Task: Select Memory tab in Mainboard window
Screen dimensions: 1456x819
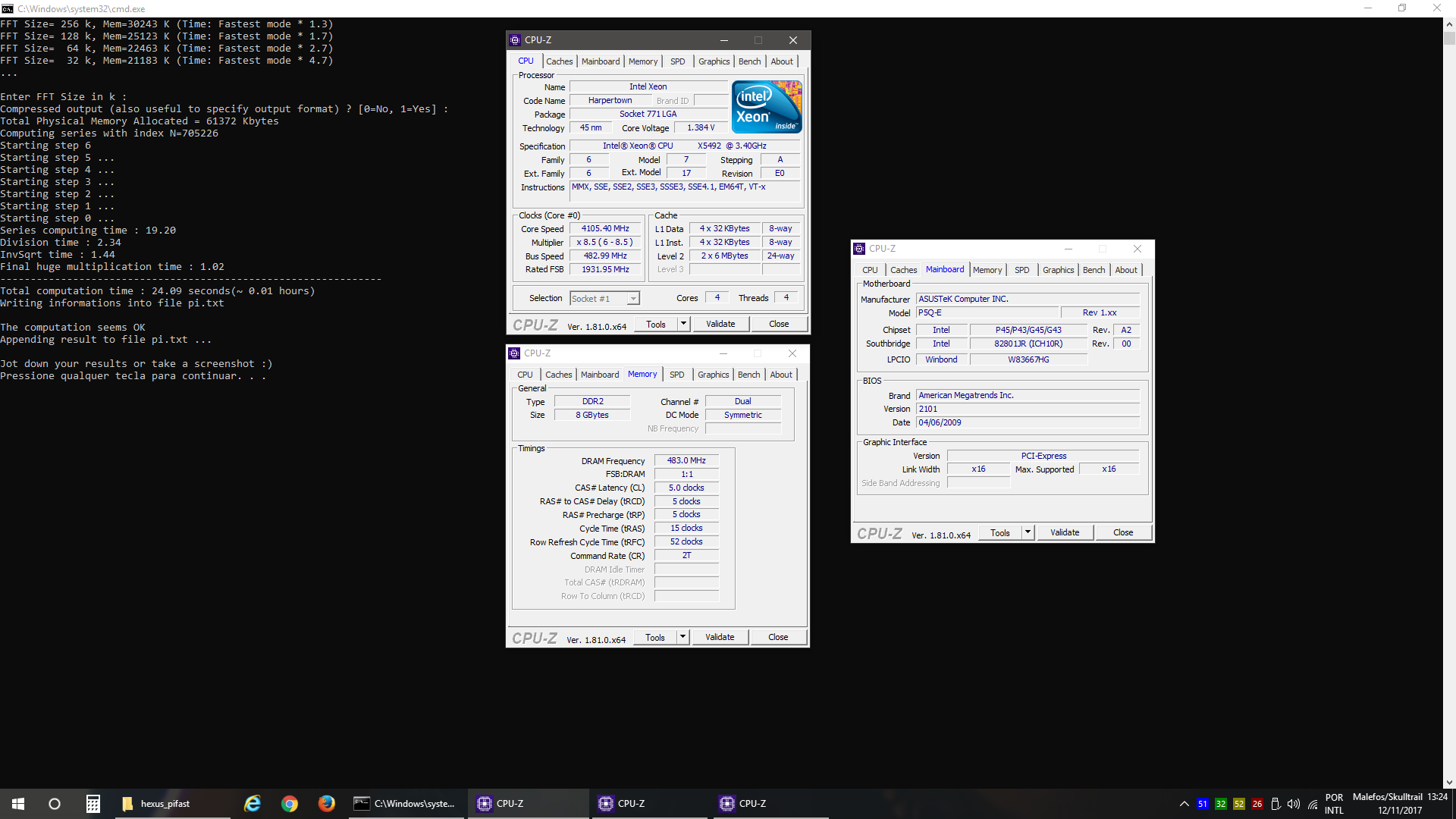Action: click(x=987, y=270)
